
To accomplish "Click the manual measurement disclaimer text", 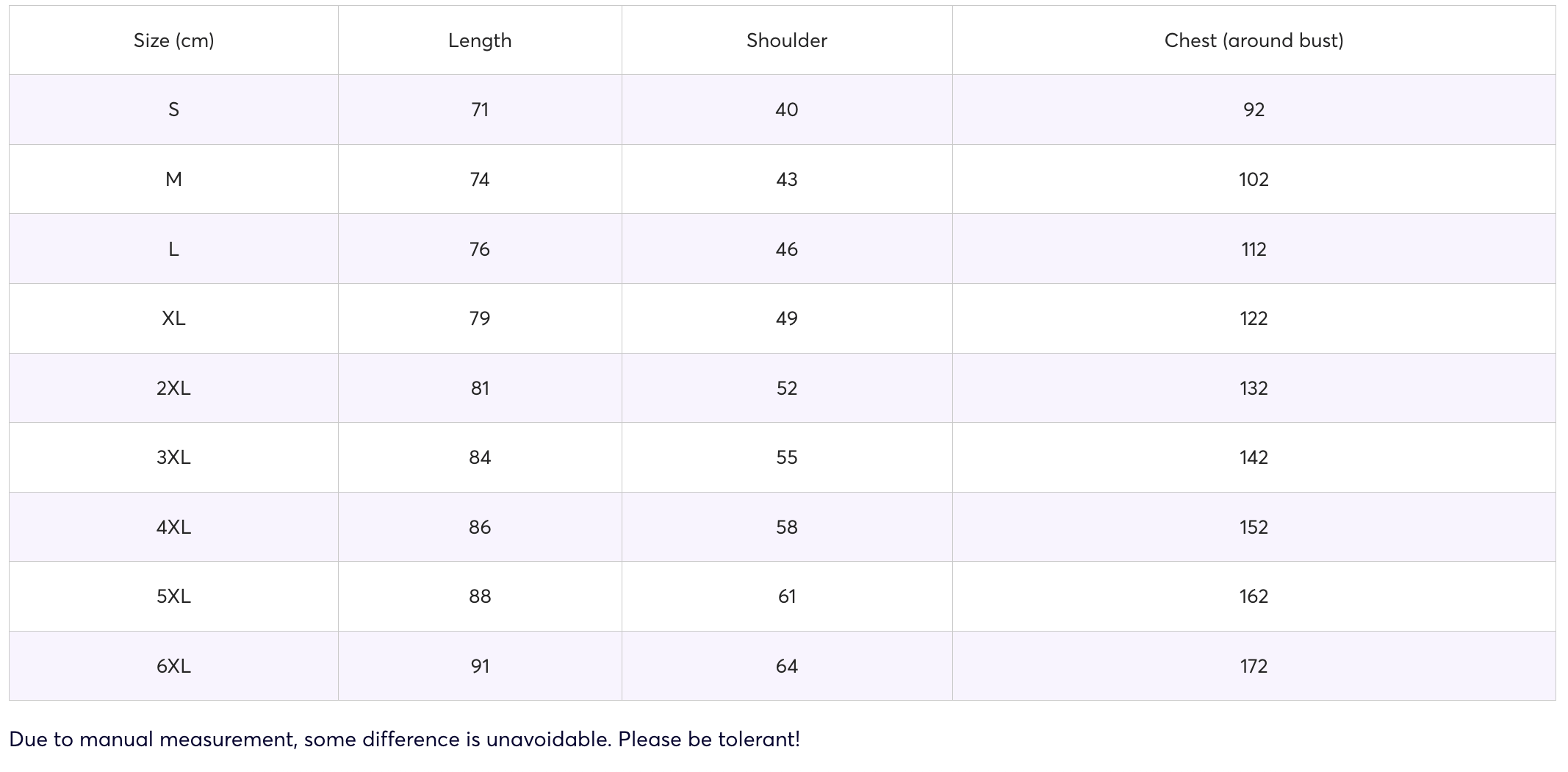I will click(x=404, y=739).
